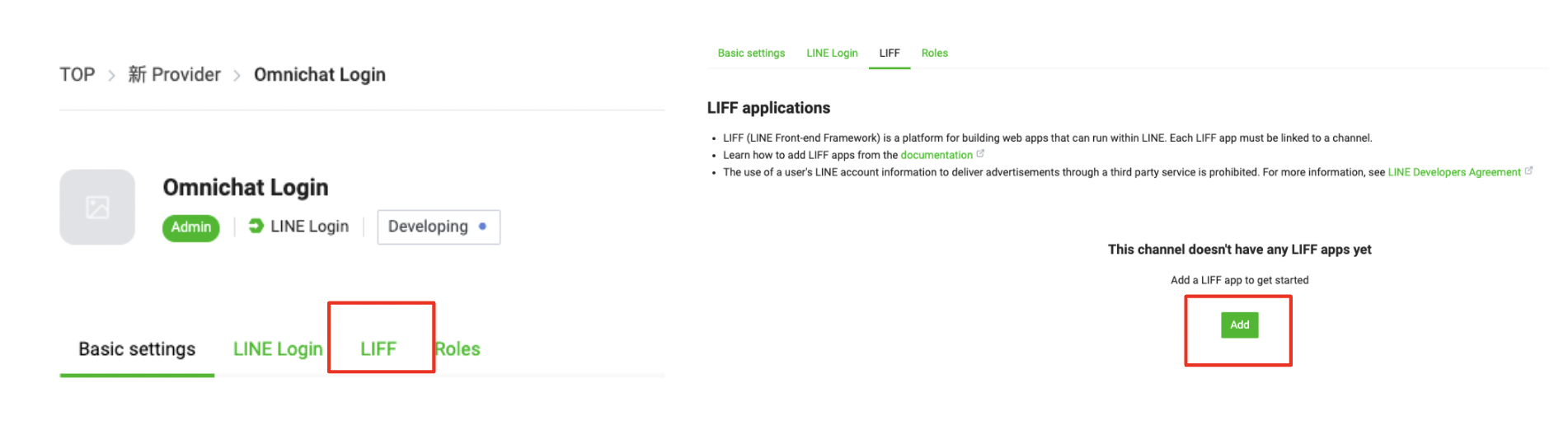Screen dimensions: 1568x435
Task: Click the green LINE Login arrow icon
Action: (x=256, y=226)
